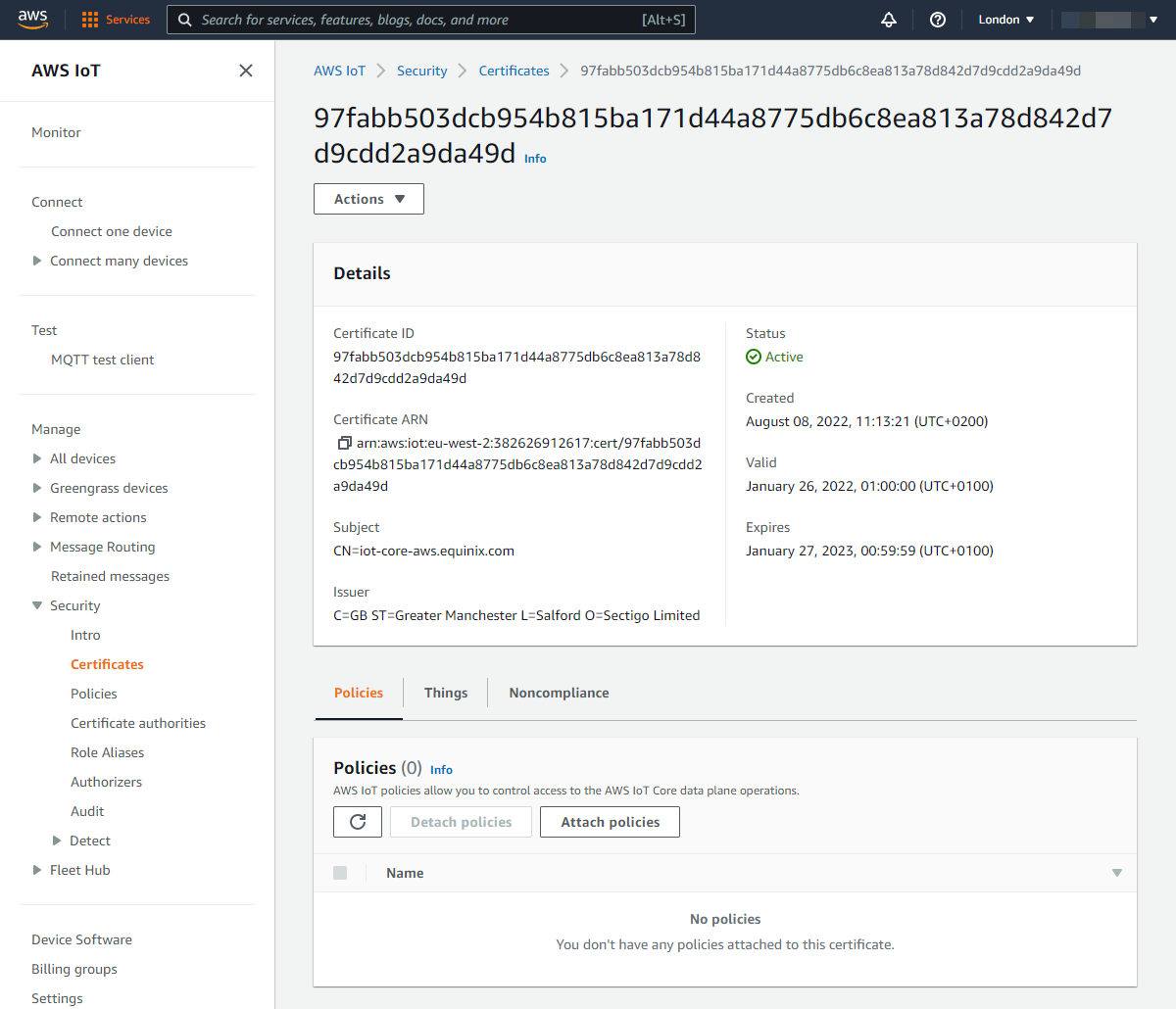Open Settings in the sidebar

point(57,998)
